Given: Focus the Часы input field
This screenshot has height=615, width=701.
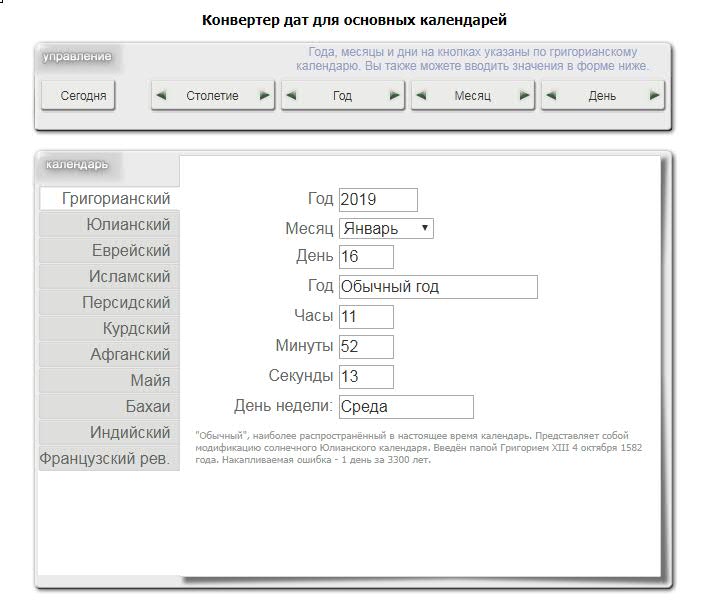Looking at the screenshot, I should click(366, 317).
